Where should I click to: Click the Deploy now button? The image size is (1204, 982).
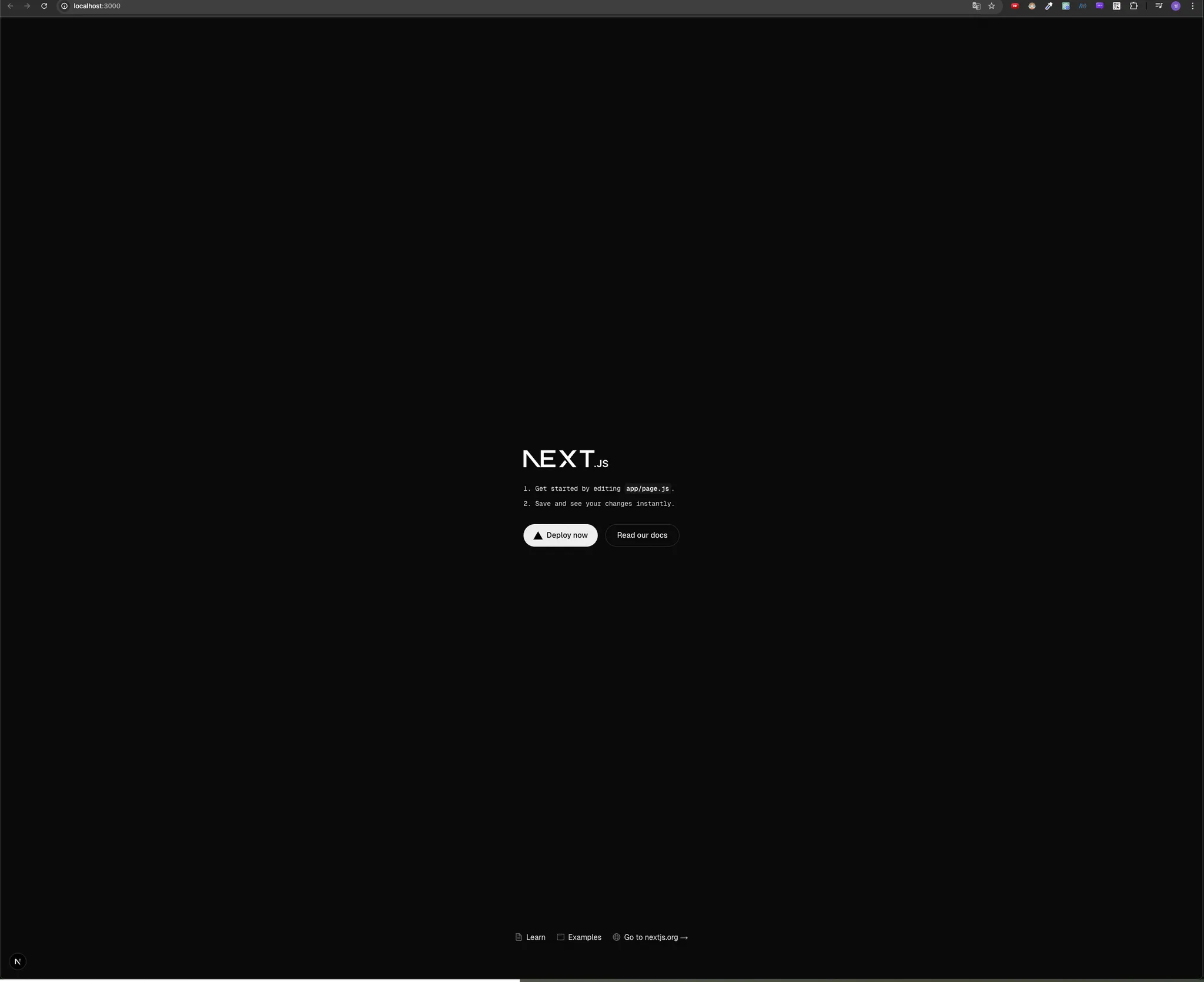(x=560, y=535)
